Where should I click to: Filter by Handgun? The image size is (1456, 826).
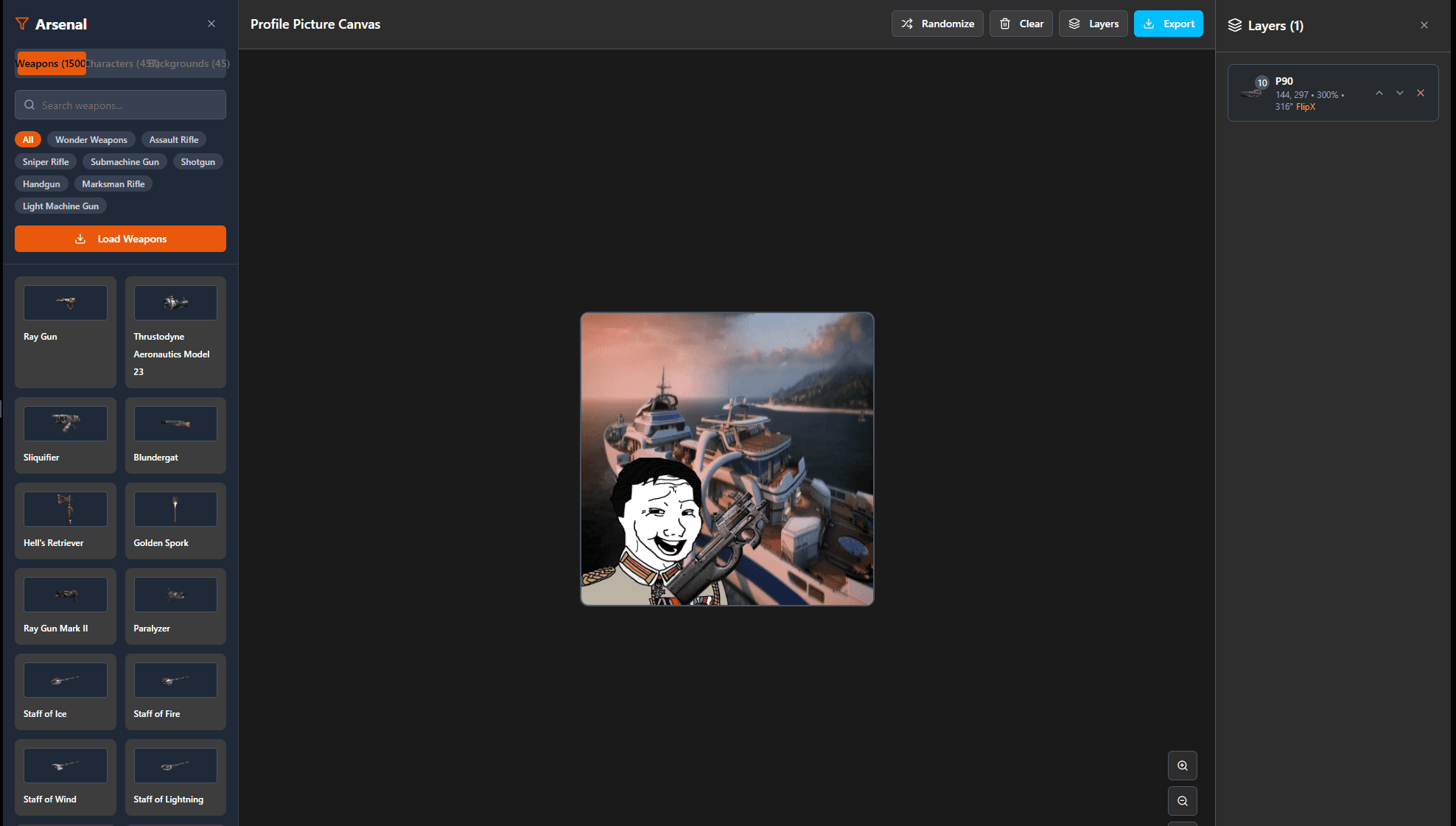[x=41, y=183]
